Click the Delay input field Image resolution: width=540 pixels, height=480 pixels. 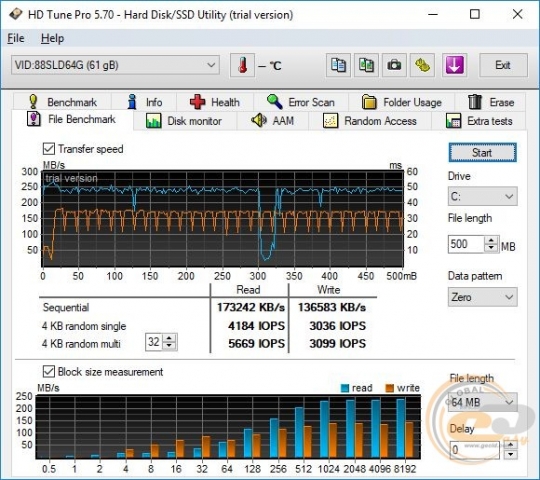pos(475,450)
